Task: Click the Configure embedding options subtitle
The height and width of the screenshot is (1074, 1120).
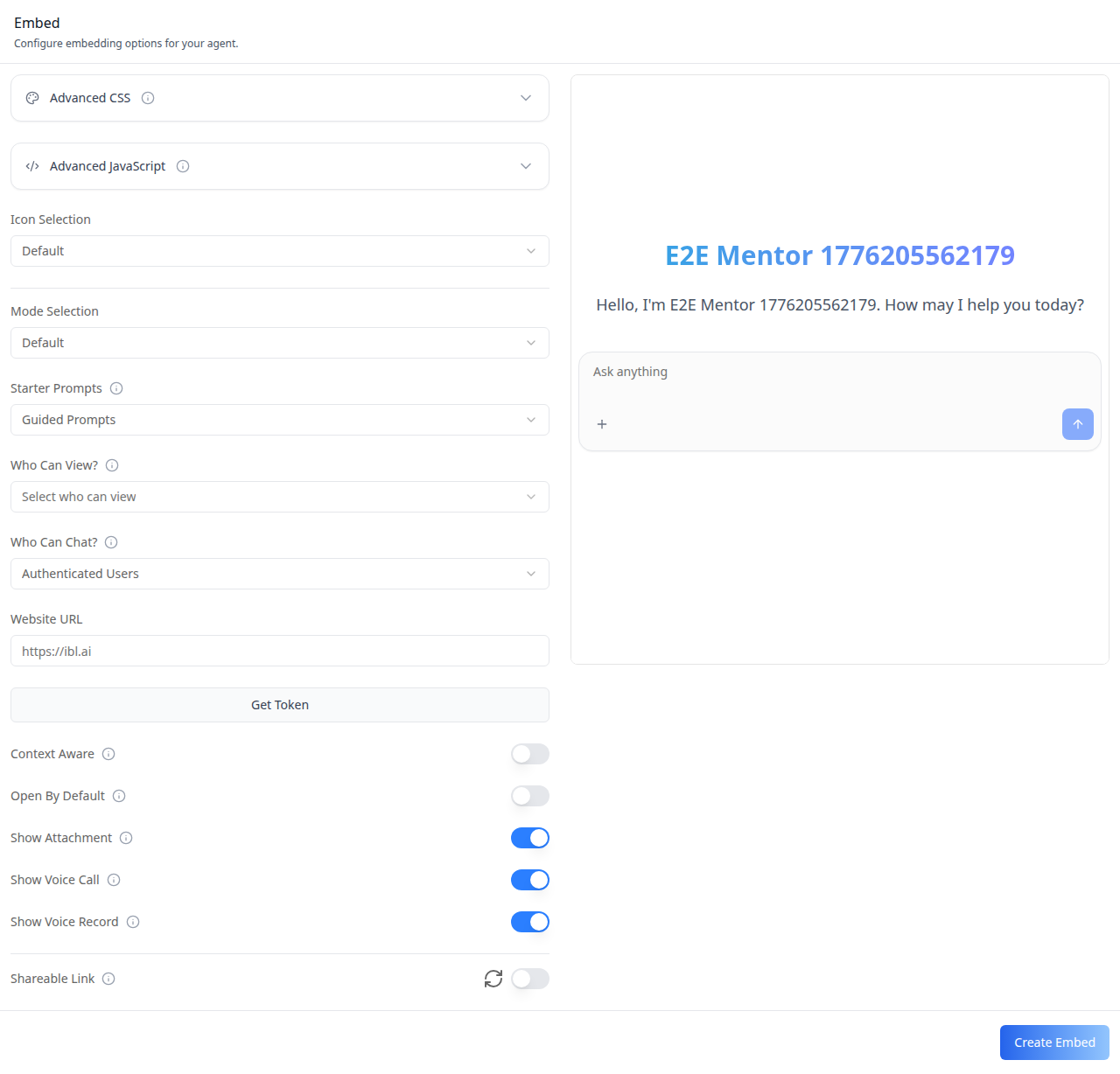Action: coord(126,44)
